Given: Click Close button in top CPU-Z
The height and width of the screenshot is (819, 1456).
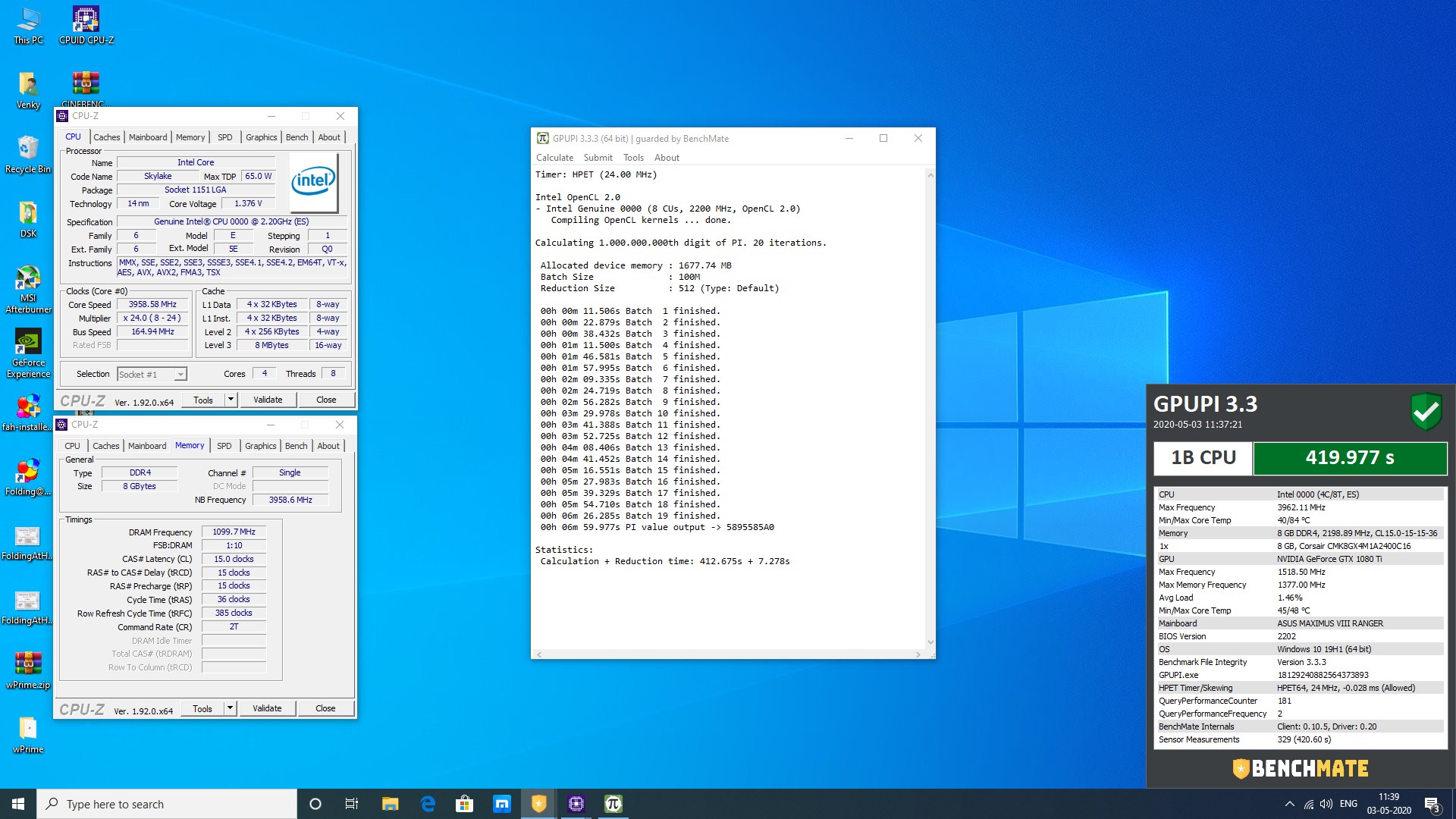Looking at the screenshot, I should [326, 400].
